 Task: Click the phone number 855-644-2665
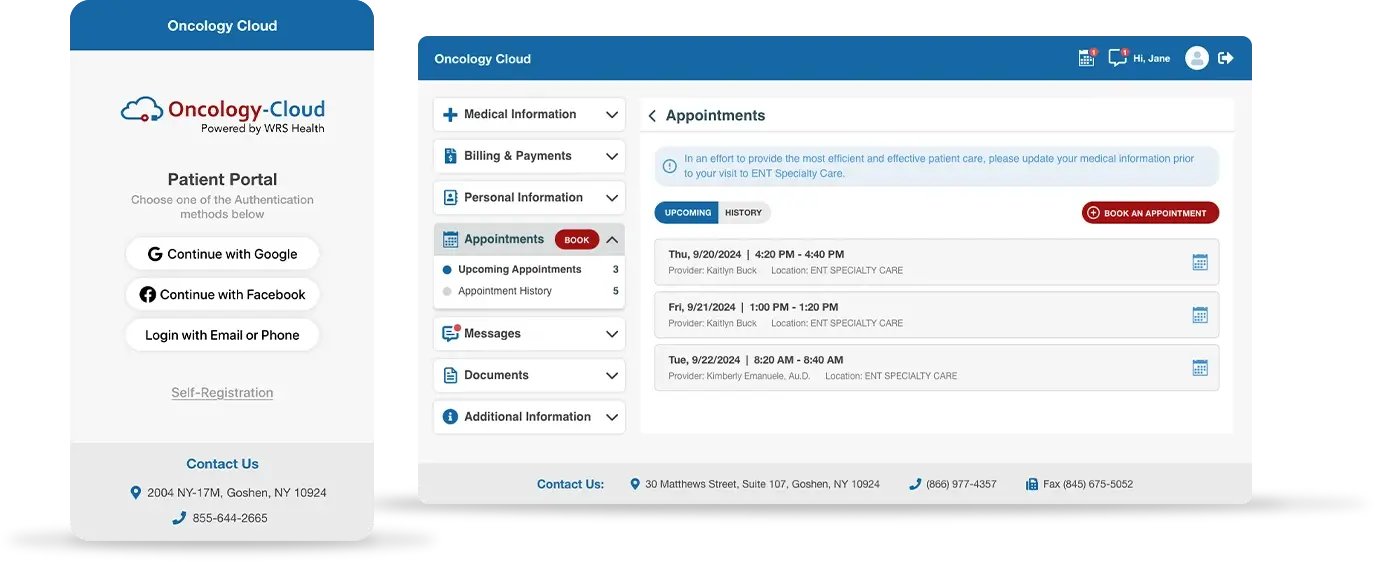230,518
